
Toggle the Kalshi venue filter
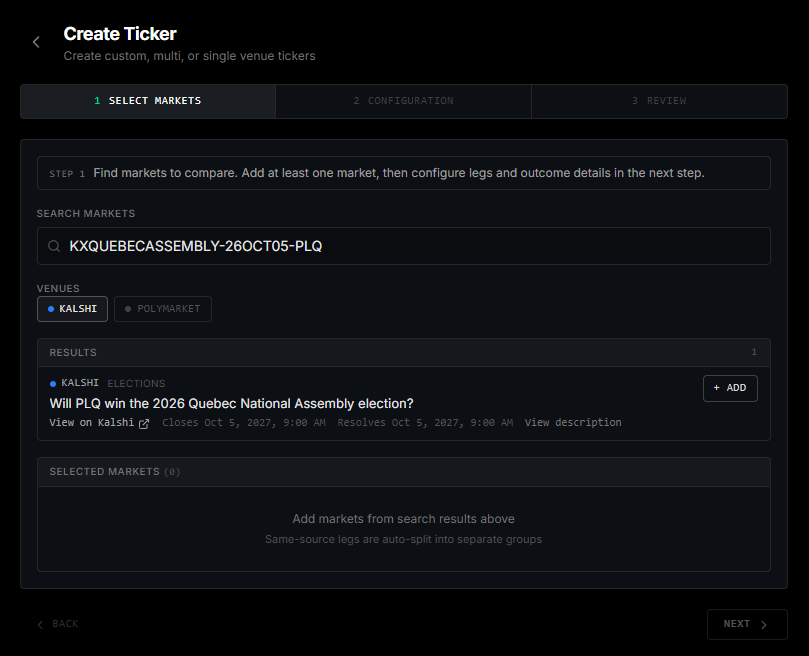coord(72,309)
